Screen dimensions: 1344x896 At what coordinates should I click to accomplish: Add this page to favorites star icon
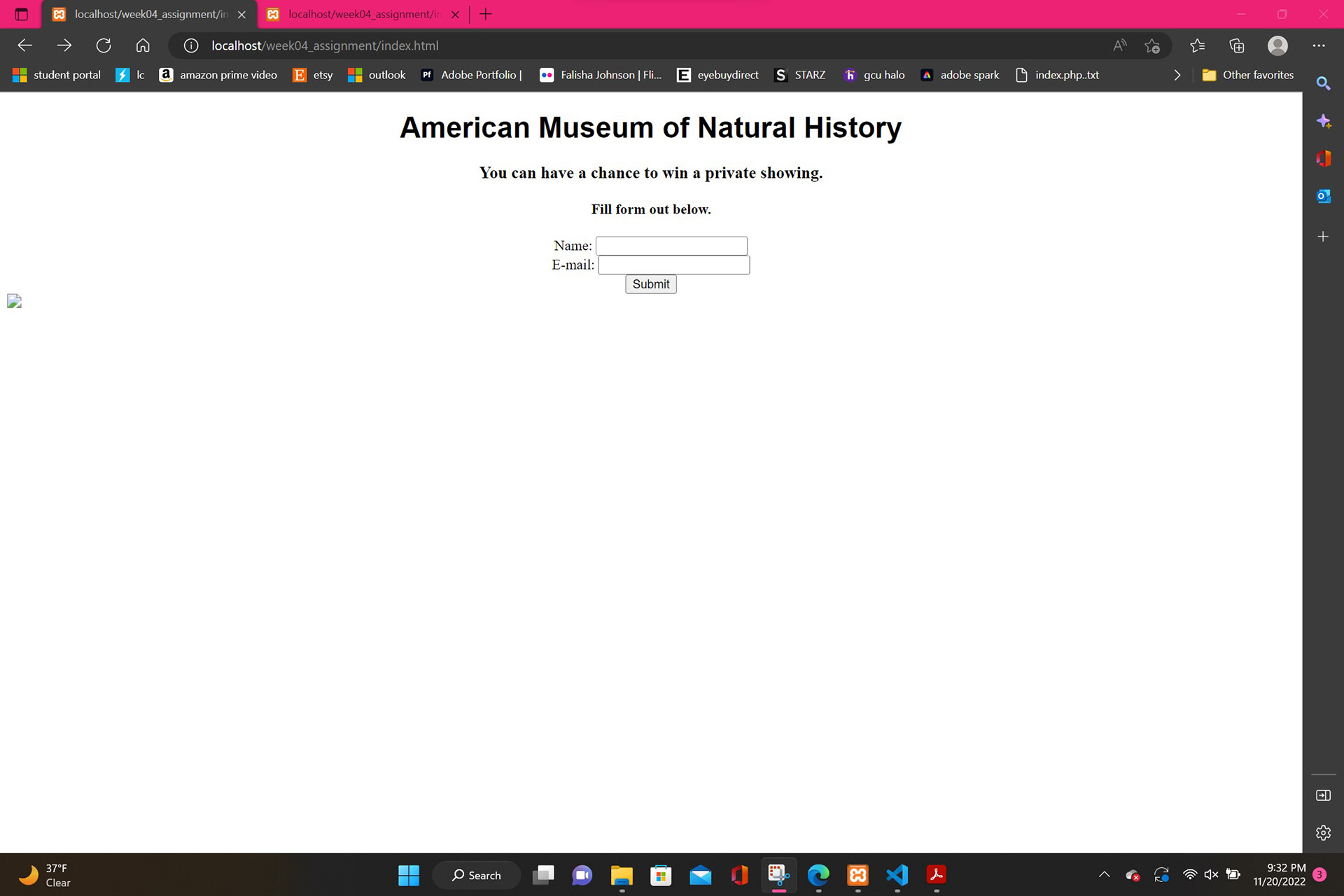(1152, 46)
